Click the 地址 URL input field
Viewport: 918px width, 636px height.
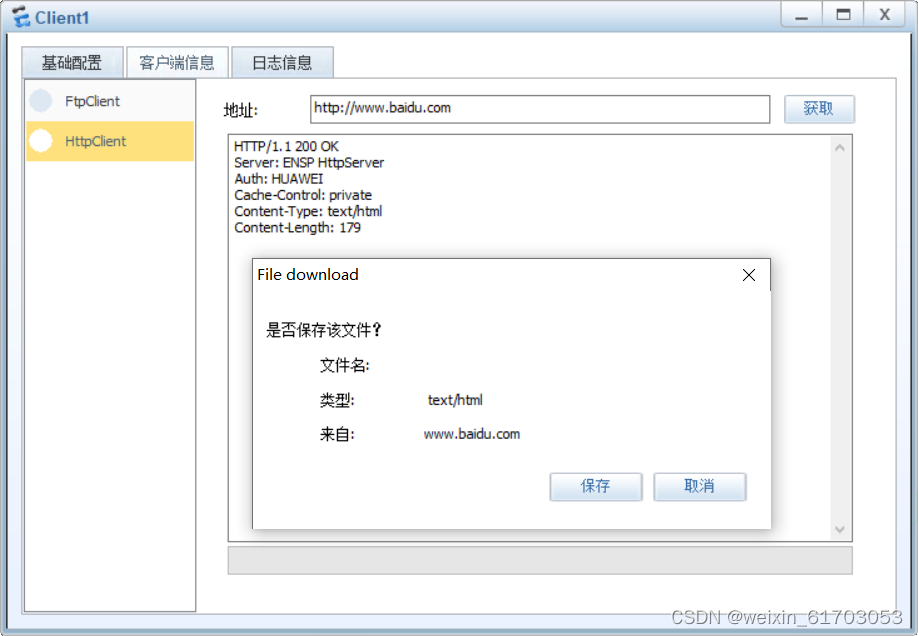tap(540, 109)
